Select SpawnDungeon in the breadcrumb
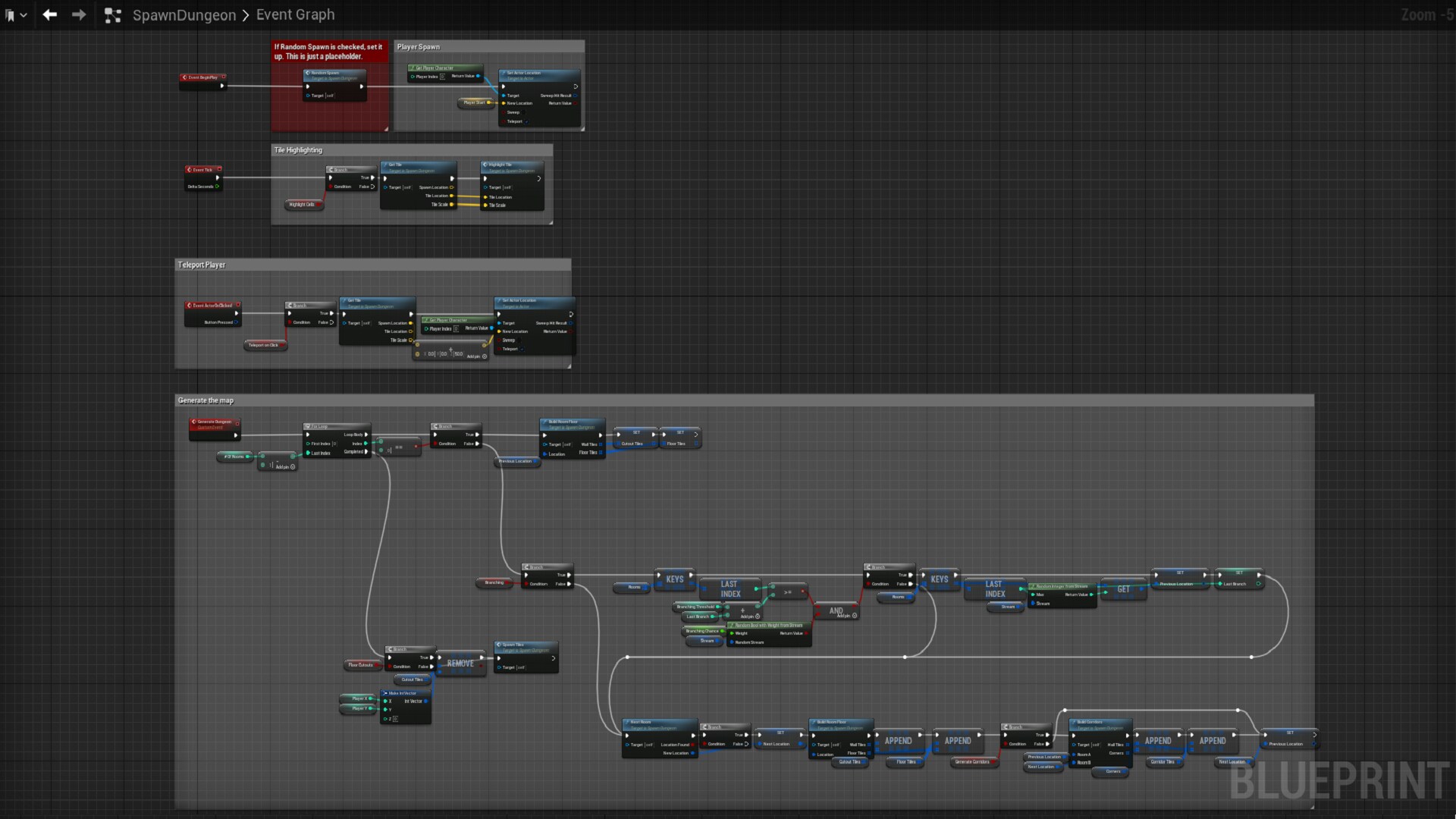Viewport: 1456px width, 819px height. coord(184,15)
